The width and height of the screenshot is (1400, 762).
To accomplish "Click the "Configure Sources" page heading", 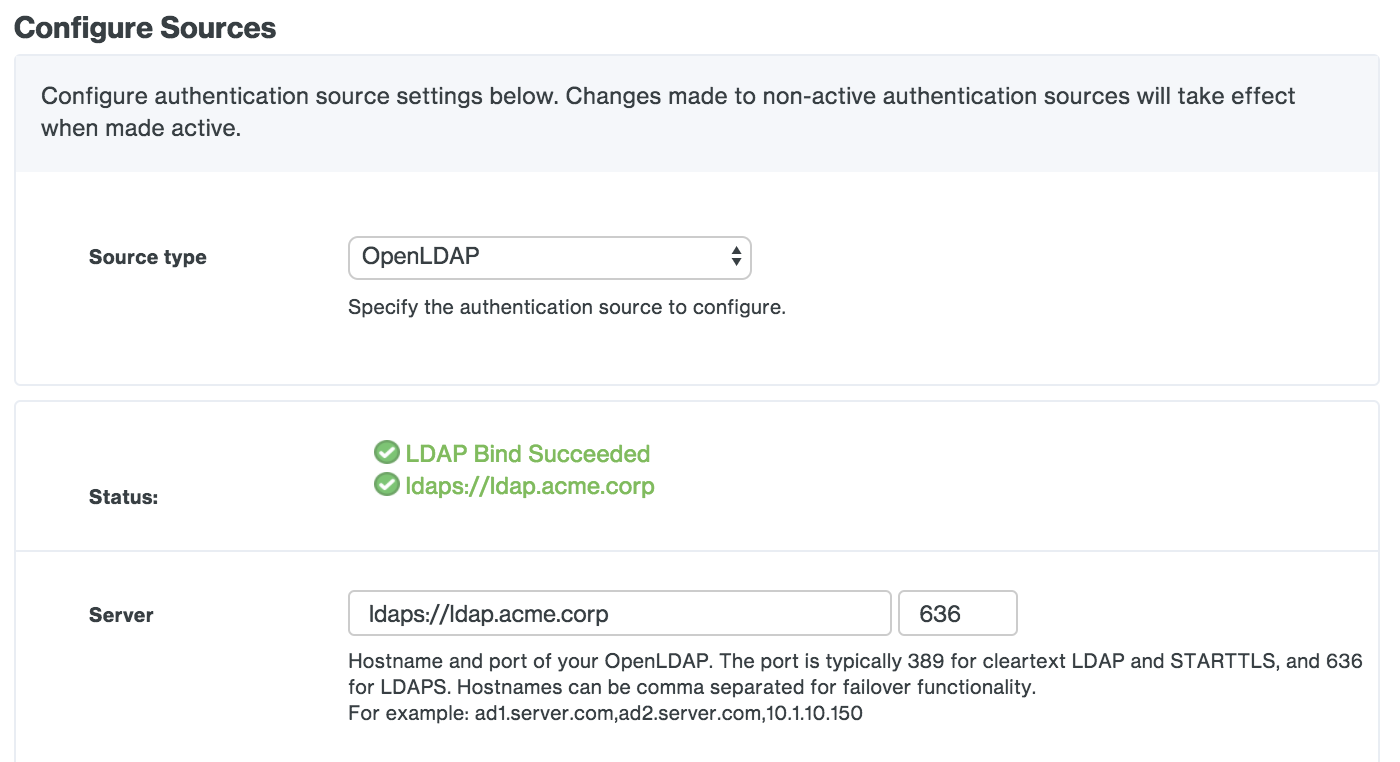I will [145, 28].
